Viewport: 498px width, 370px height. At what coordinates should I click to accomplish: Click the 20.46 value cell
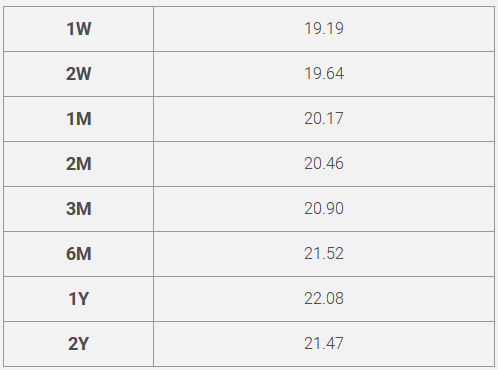[x=324, y=164]
